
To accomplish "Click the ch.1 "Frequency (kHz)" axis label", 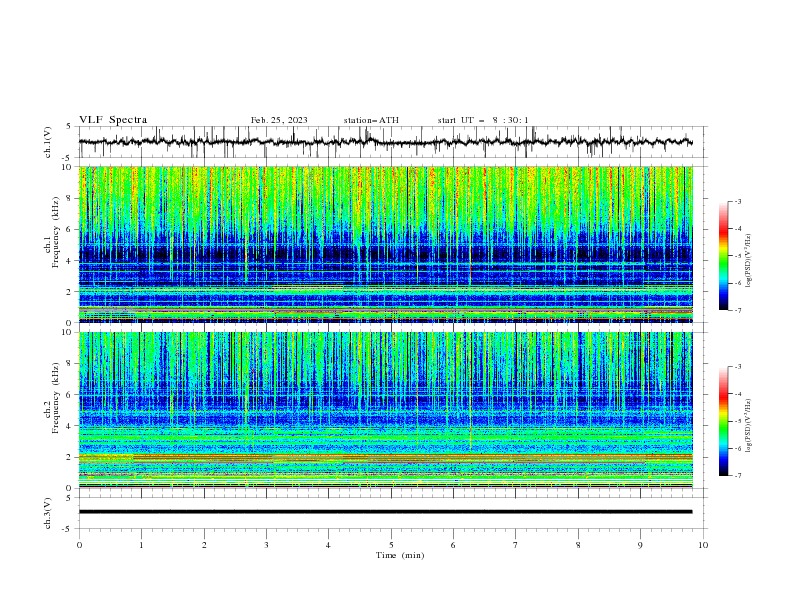I will [56, 232].
